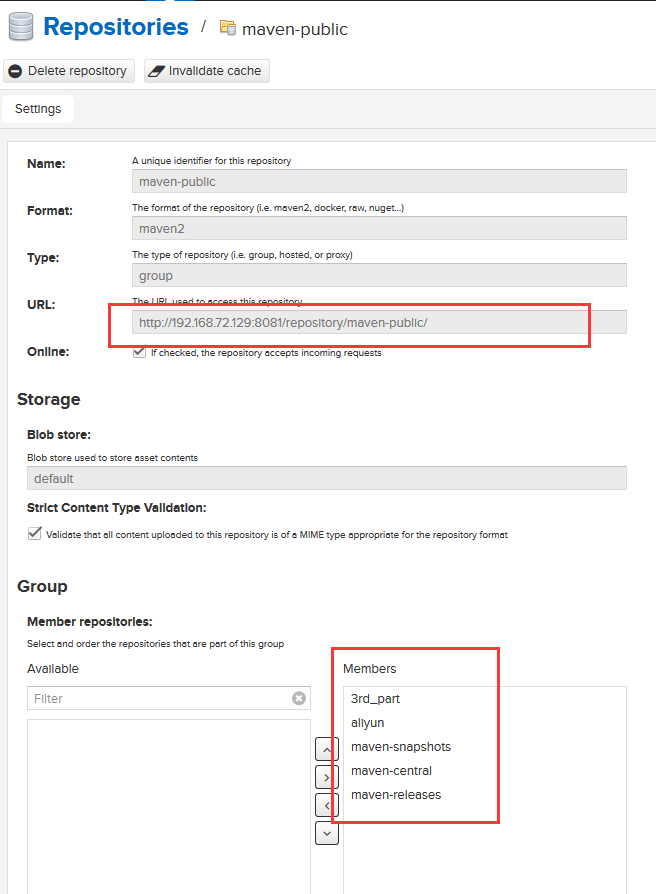Image resolution: width=656 pixels, height=894 pixels.
Task: Toggle Strict Content Type Validation checkbox
Action: point(34,534)
